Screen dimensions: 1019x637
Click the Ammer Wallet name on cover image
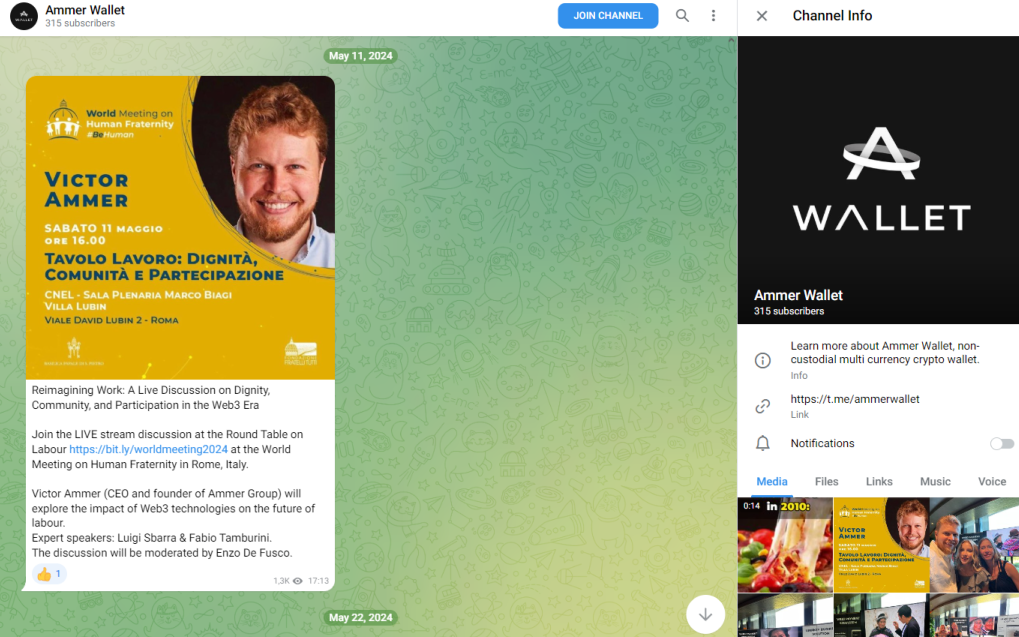tap(798, 295)
